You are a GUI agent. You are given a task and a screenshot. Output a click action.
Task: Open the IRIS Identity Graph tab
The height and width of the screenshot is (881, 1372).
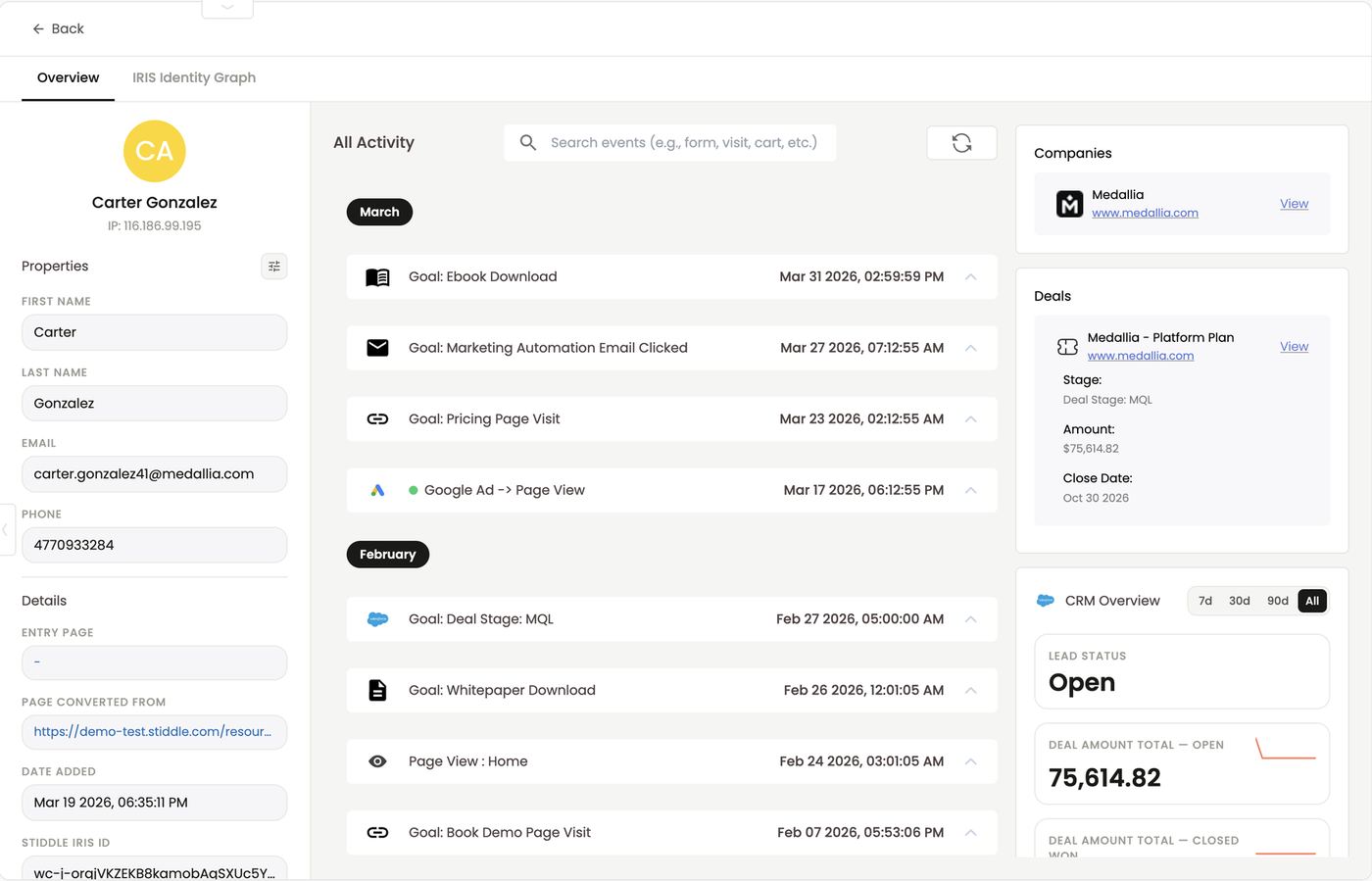(194, 77)
